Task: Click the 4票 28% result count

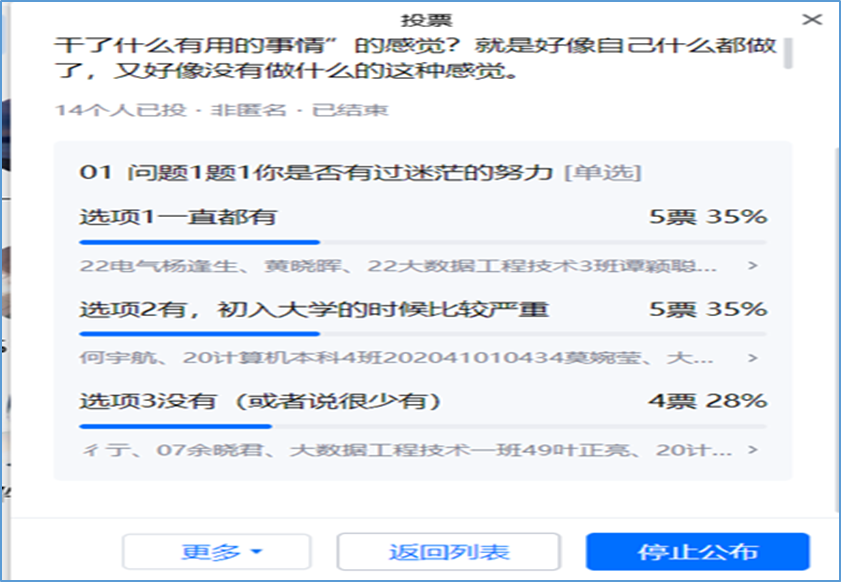Action: tap(707, 401)
